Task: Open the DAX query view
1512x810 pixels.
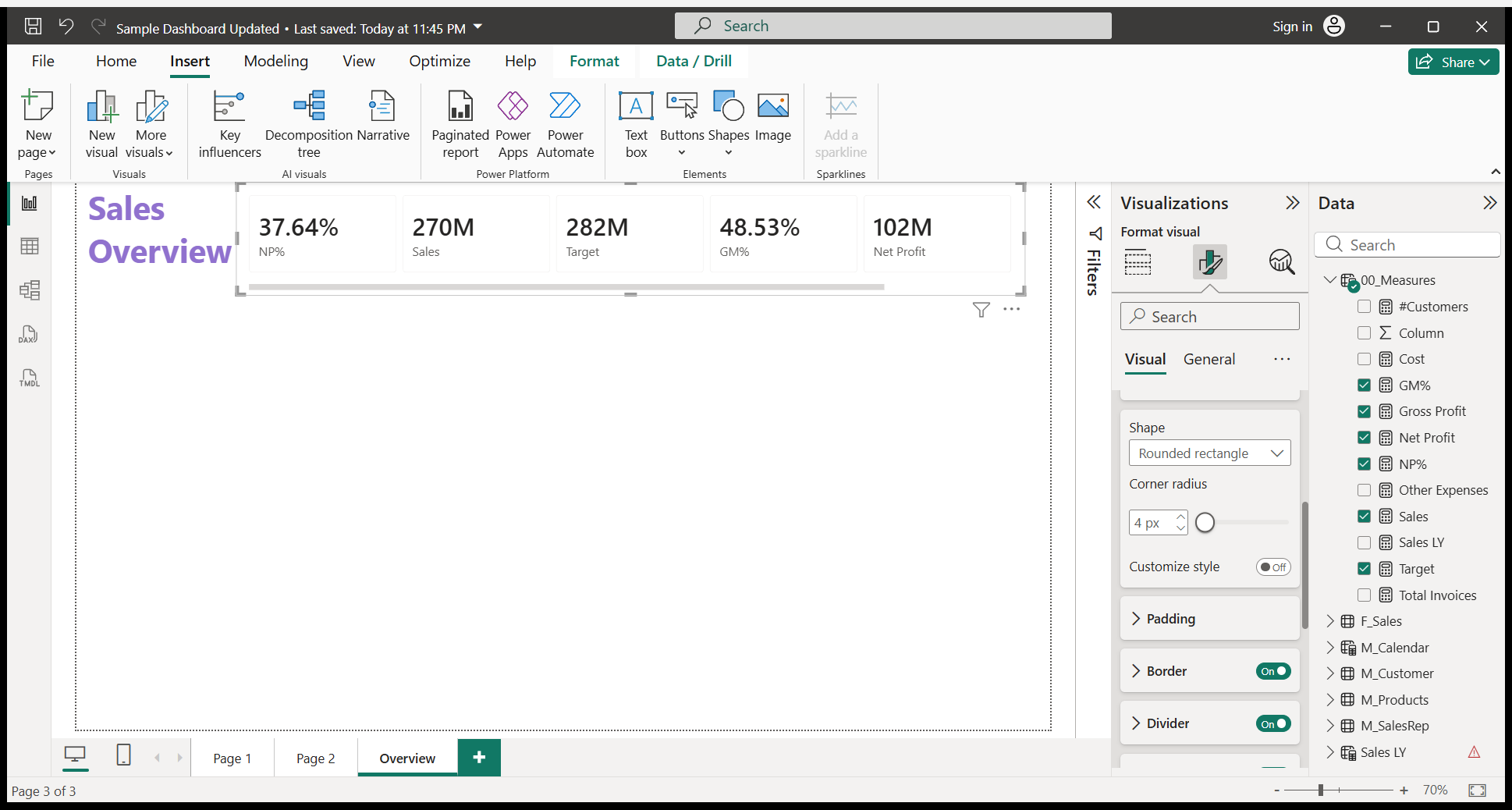Action: click(x=29, y=335)
